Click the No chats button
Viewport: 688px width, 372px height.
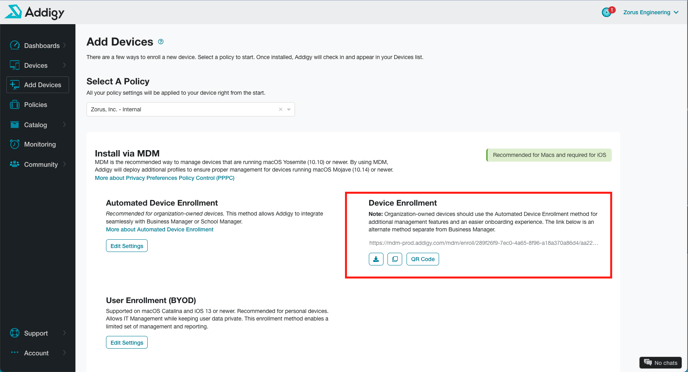pyautogui.click(x=660, y=362)
